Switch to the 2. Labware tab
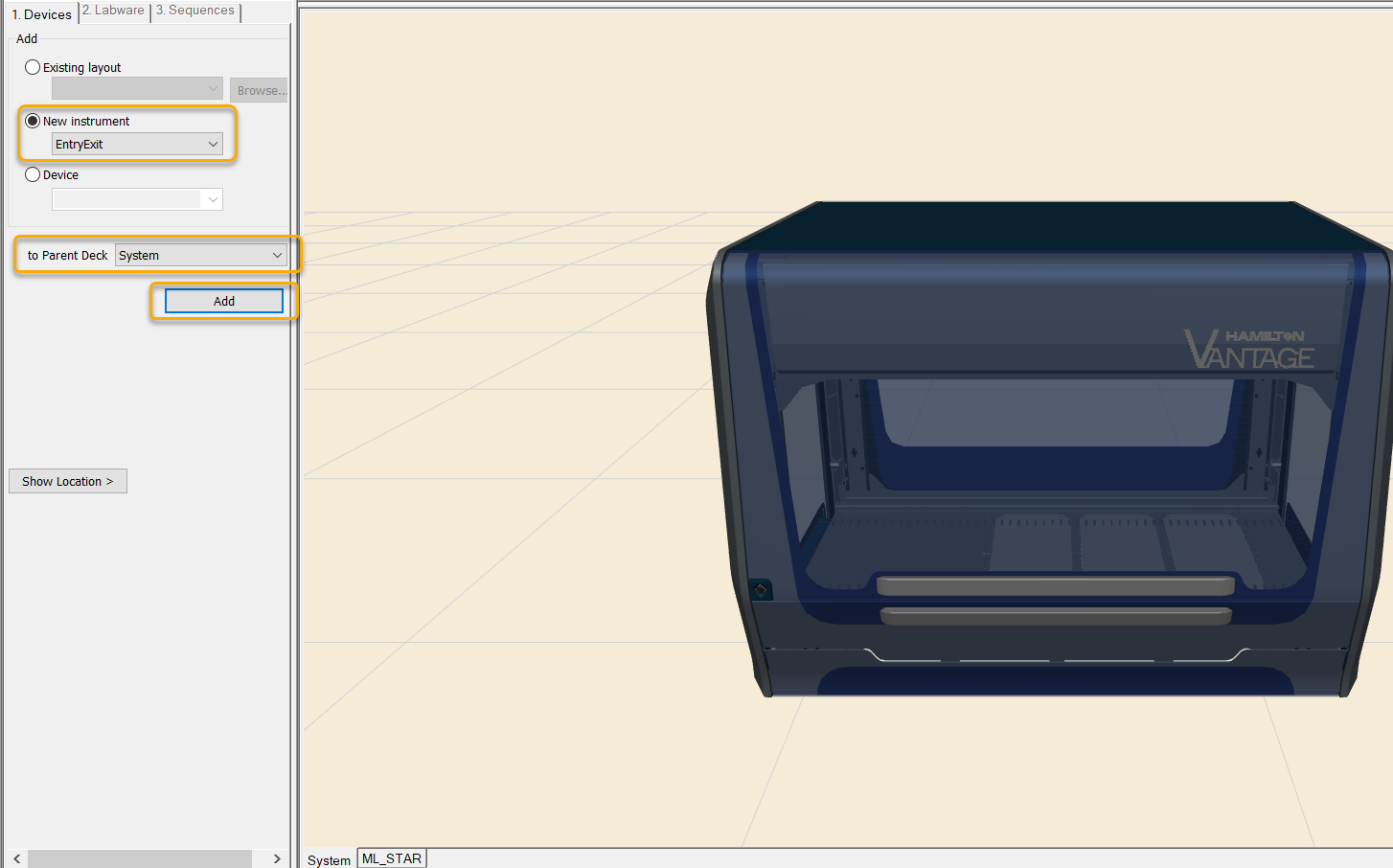Image resolution: width=1393 pixels, height=868 pixels. (113, 11)
